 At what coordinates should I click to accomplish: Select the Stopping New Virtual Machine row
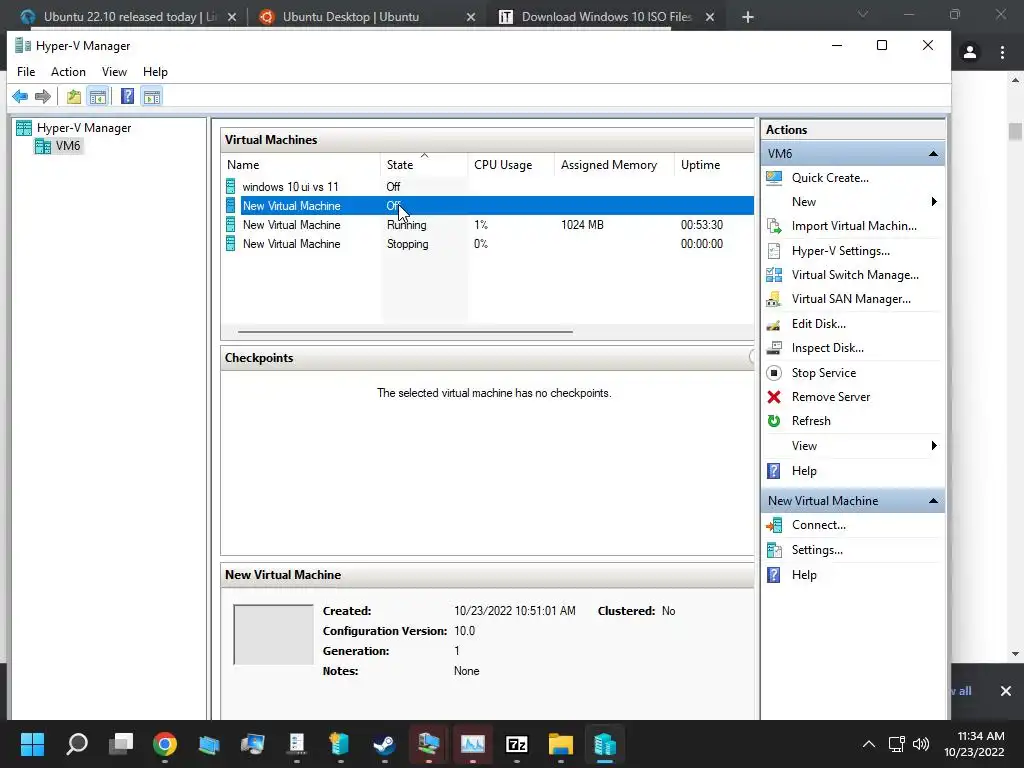tap(488, 244)
